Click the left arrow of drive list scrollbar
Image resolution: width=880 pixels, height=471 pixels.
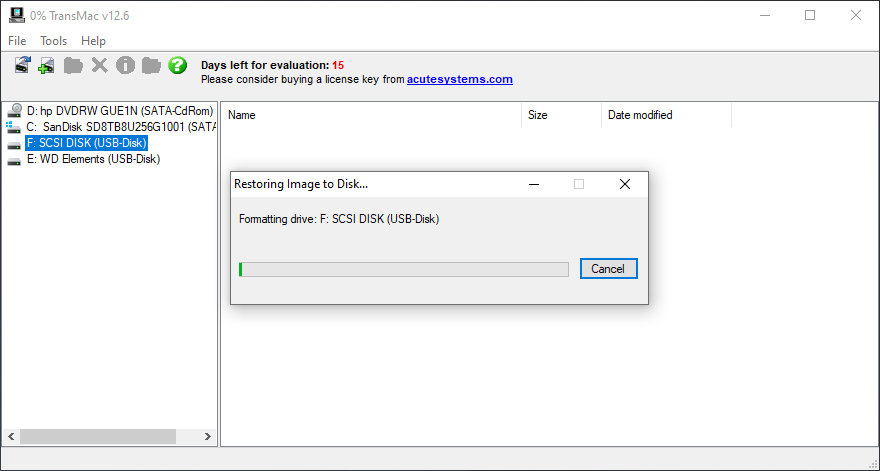(x=11, y=436)
